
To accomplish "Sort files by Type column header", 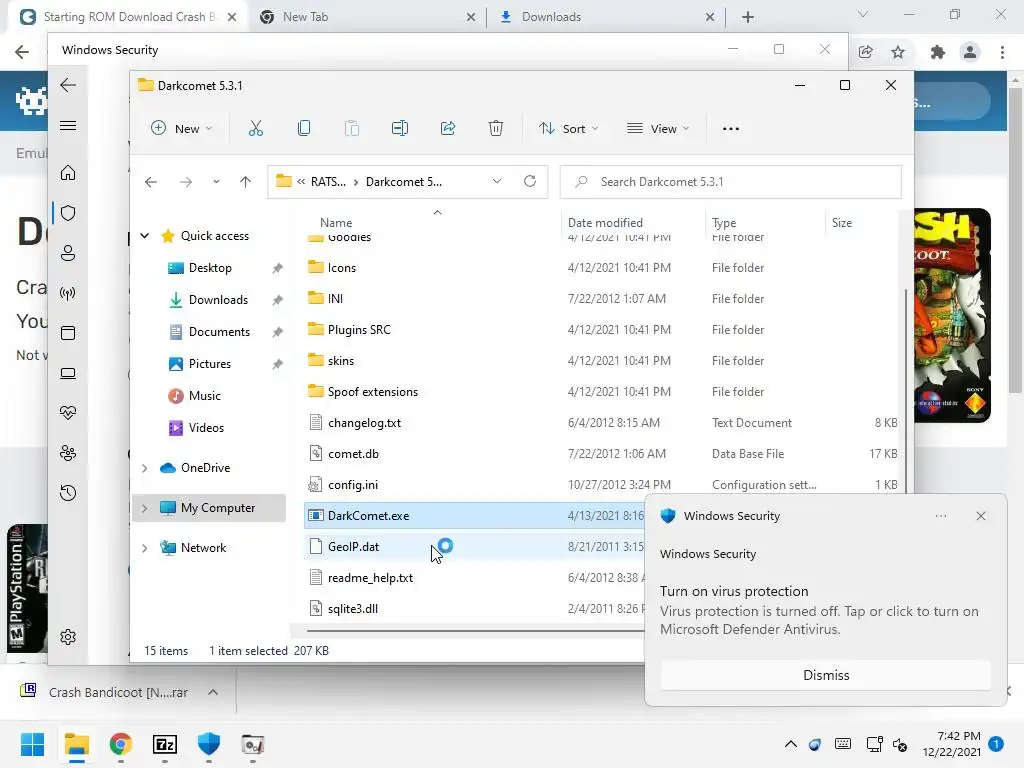I will [x=724, y=223].
